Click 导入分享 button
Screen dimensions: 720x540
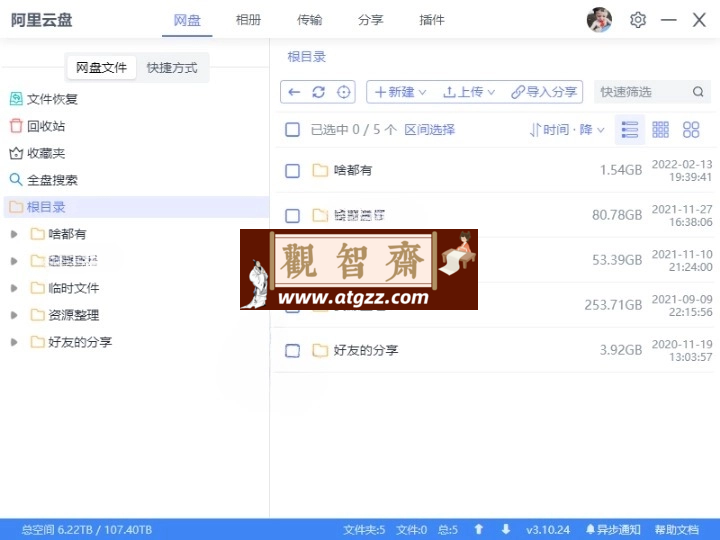(544, 92)
